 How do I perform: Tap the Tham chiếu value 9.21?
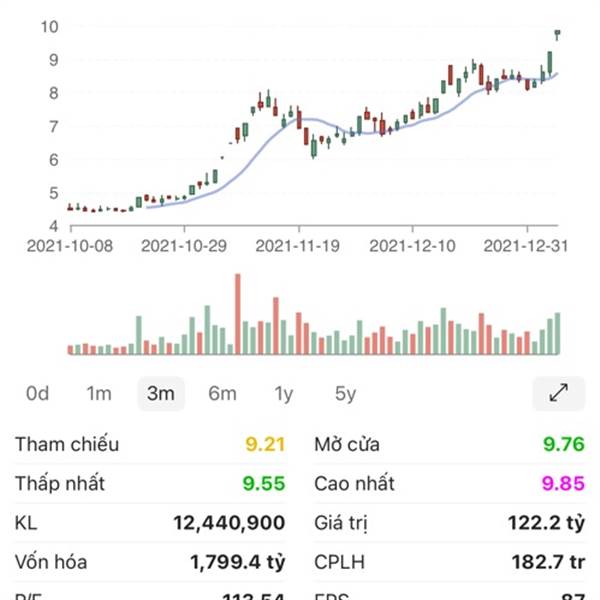(x=265, y=444)
